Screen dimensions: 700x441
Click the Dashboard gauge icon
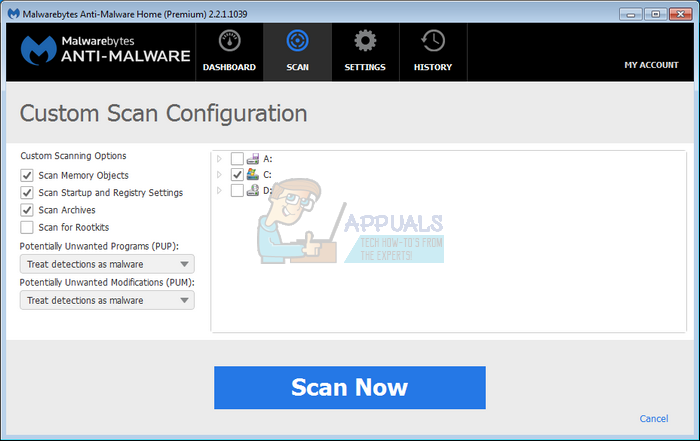[229, 41]
